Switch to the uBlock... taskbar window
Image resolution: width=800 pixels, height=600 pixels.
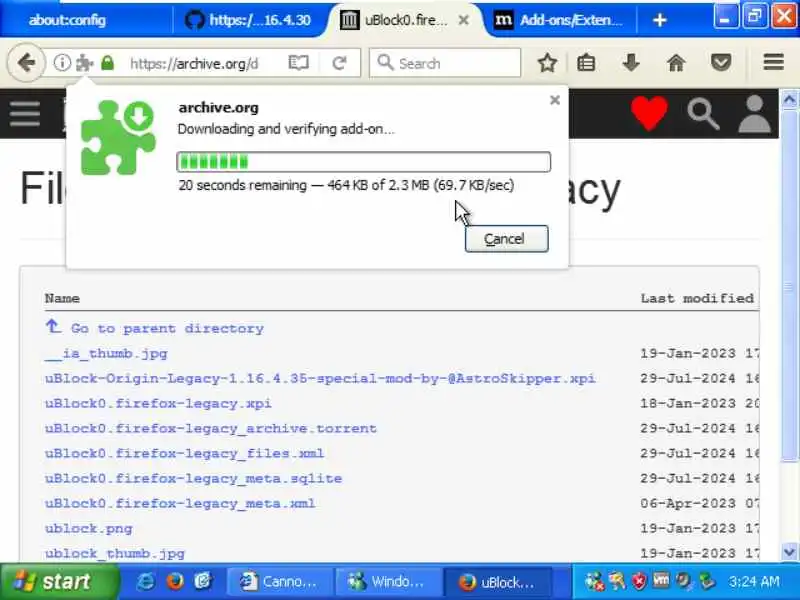click(497, 582)
